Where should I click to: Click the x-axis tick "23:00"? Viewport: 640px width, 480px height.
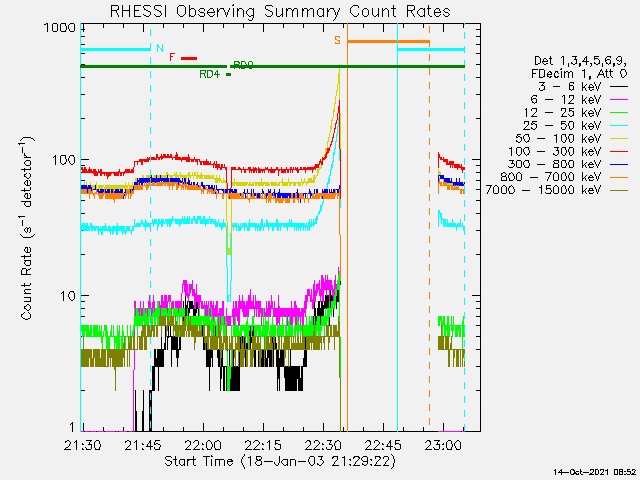(x=444, y=445)
